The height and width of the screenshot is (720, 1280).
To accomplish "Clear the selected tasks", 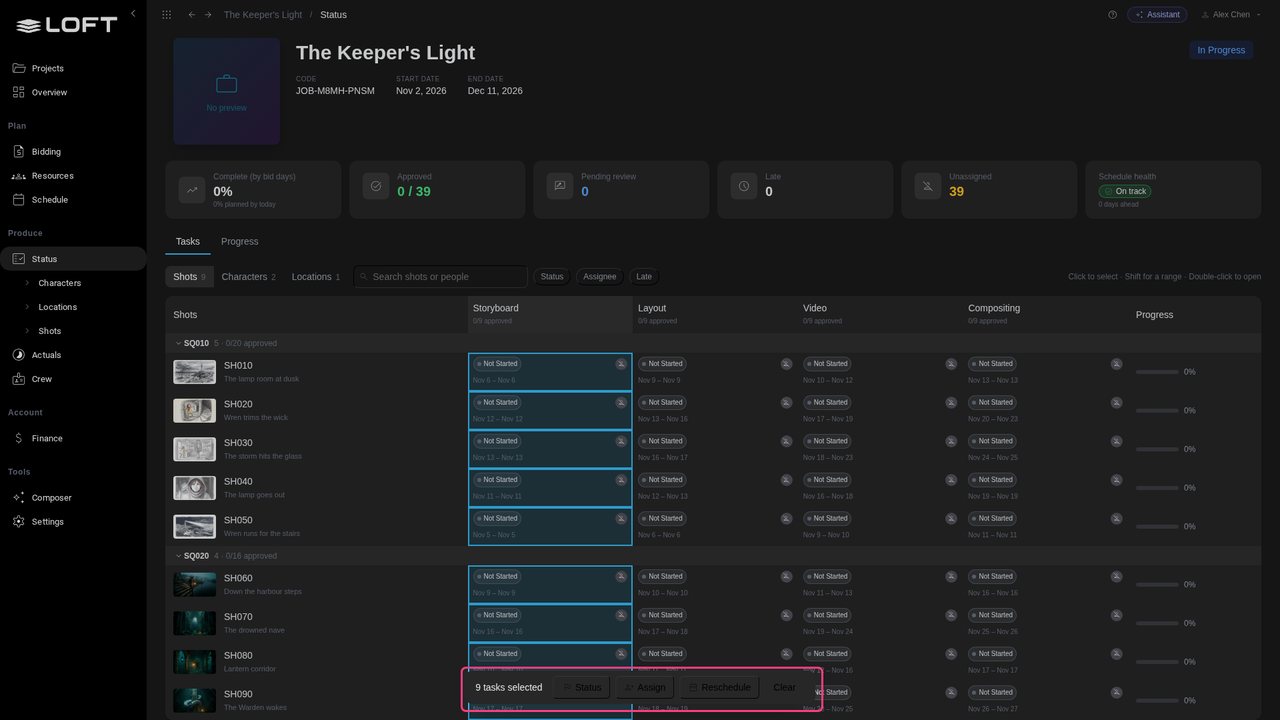I will click(x=785, y=688).
